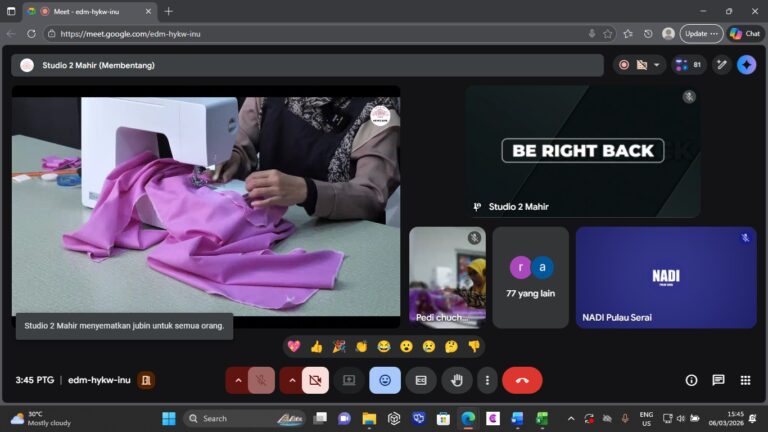Screen dimensions: 768x432
Task: Hide the emoji reactions bar
Action: click(x=385, y=380)
